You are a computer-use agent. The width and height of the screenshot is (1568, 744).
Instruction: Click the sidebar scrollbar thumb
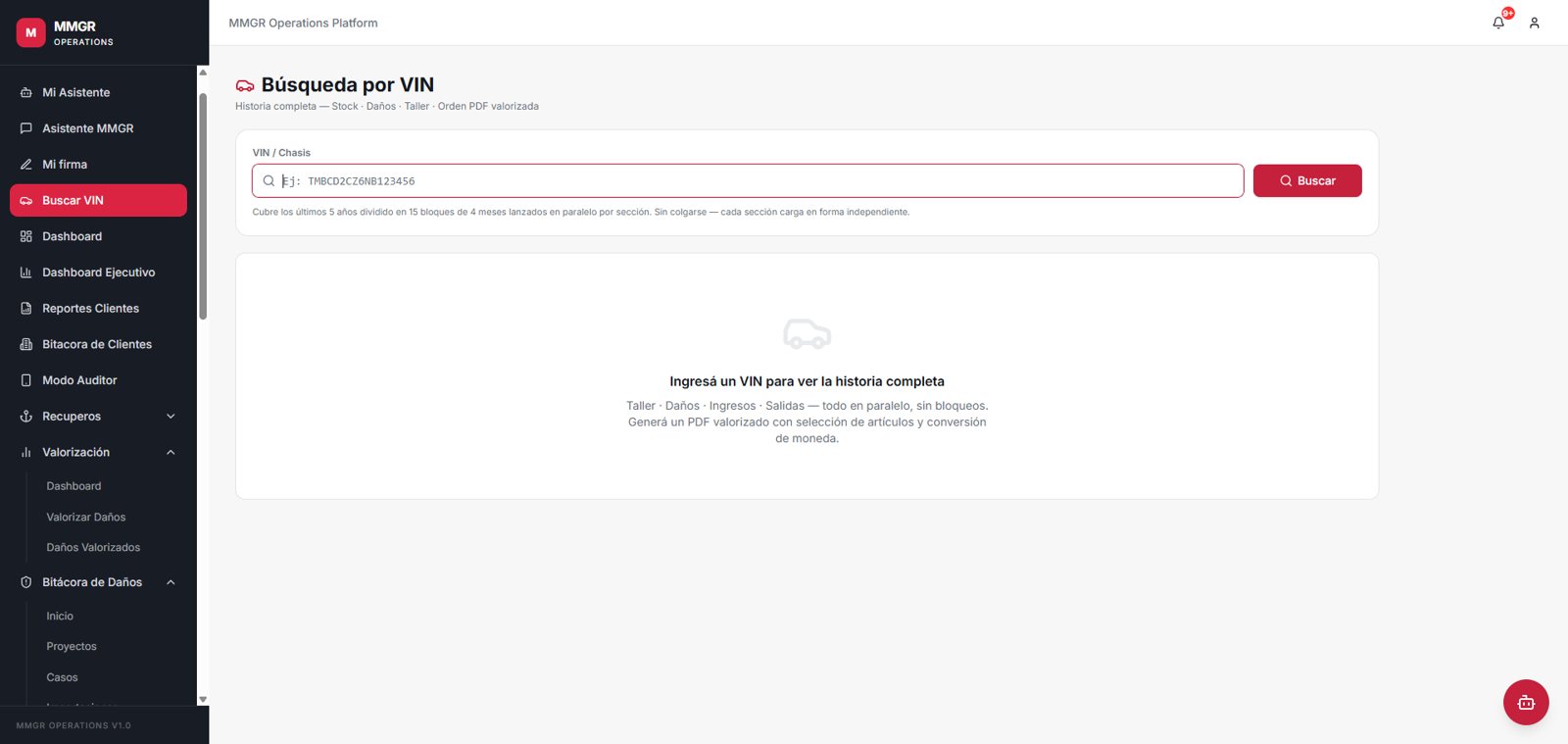point(203,206)
